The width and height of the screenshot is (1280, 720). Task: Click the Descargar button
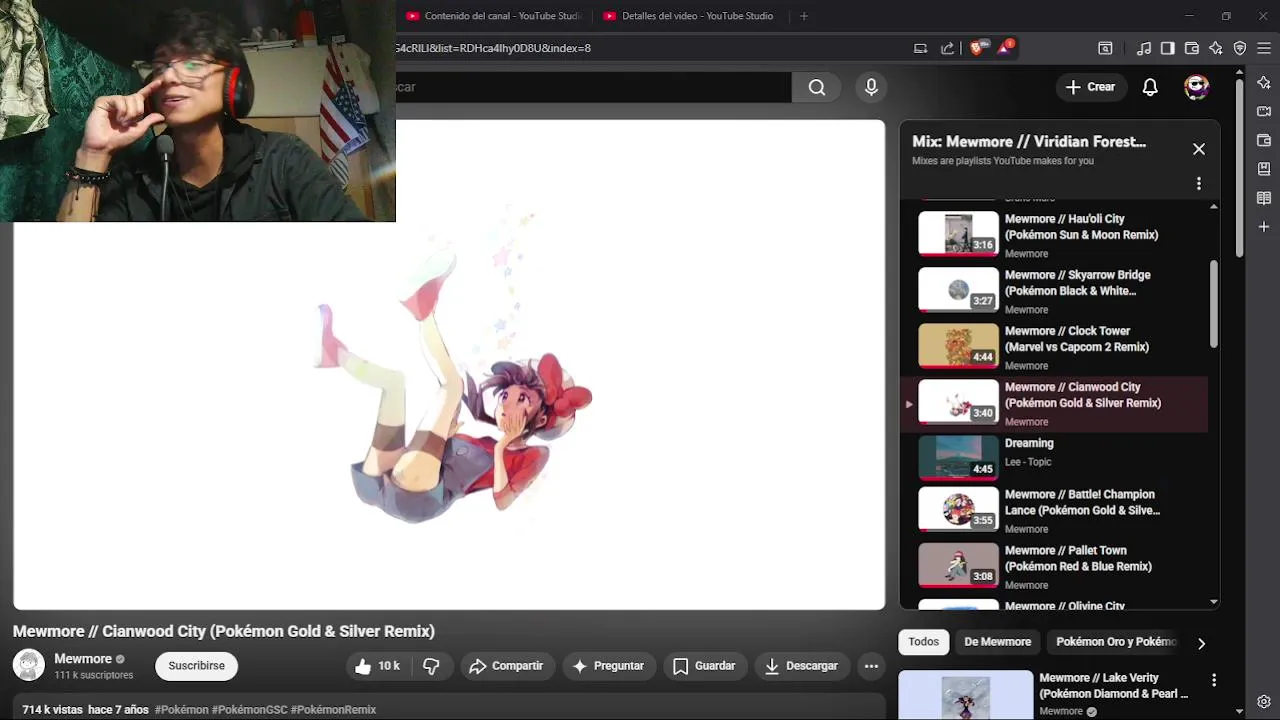(x=802, y=666)
